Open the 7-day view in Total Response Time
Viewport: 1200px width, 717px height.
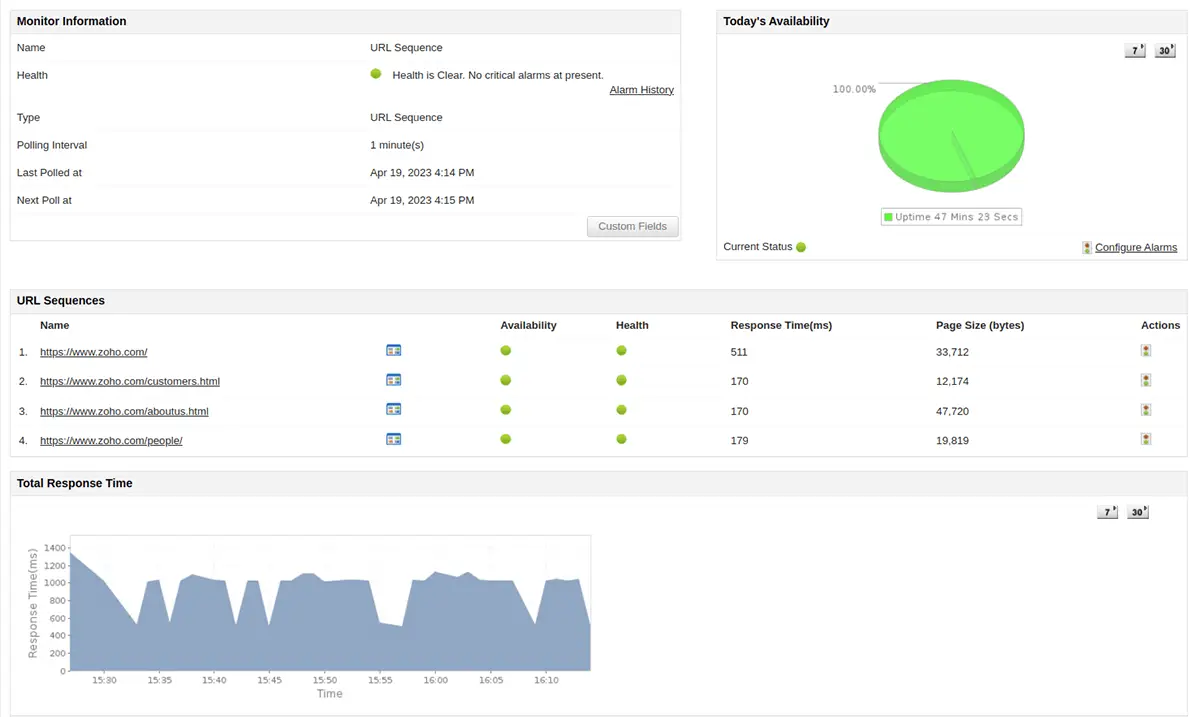pyautogui.click(x=1107, y=511)
